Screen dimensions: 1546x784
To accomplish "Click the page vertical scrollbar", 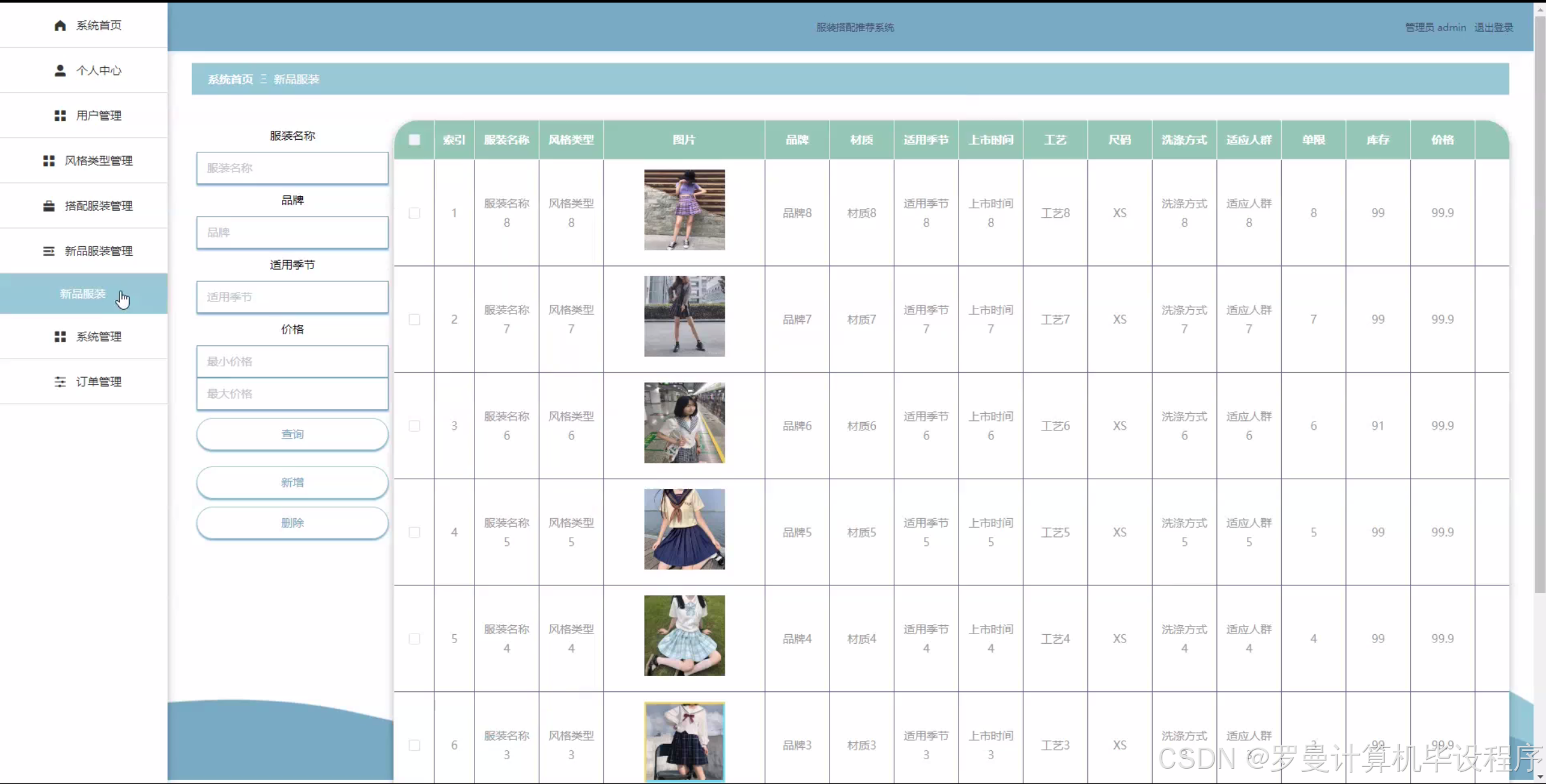I will pyautogui.click(x=1540, y=305).
